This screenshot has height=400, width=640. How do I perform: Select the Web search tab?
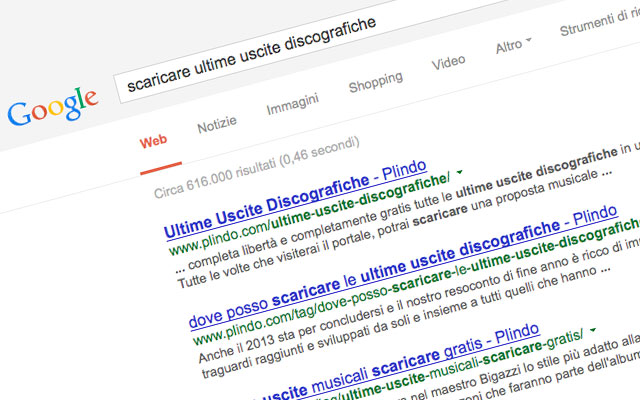coord(153,142)
